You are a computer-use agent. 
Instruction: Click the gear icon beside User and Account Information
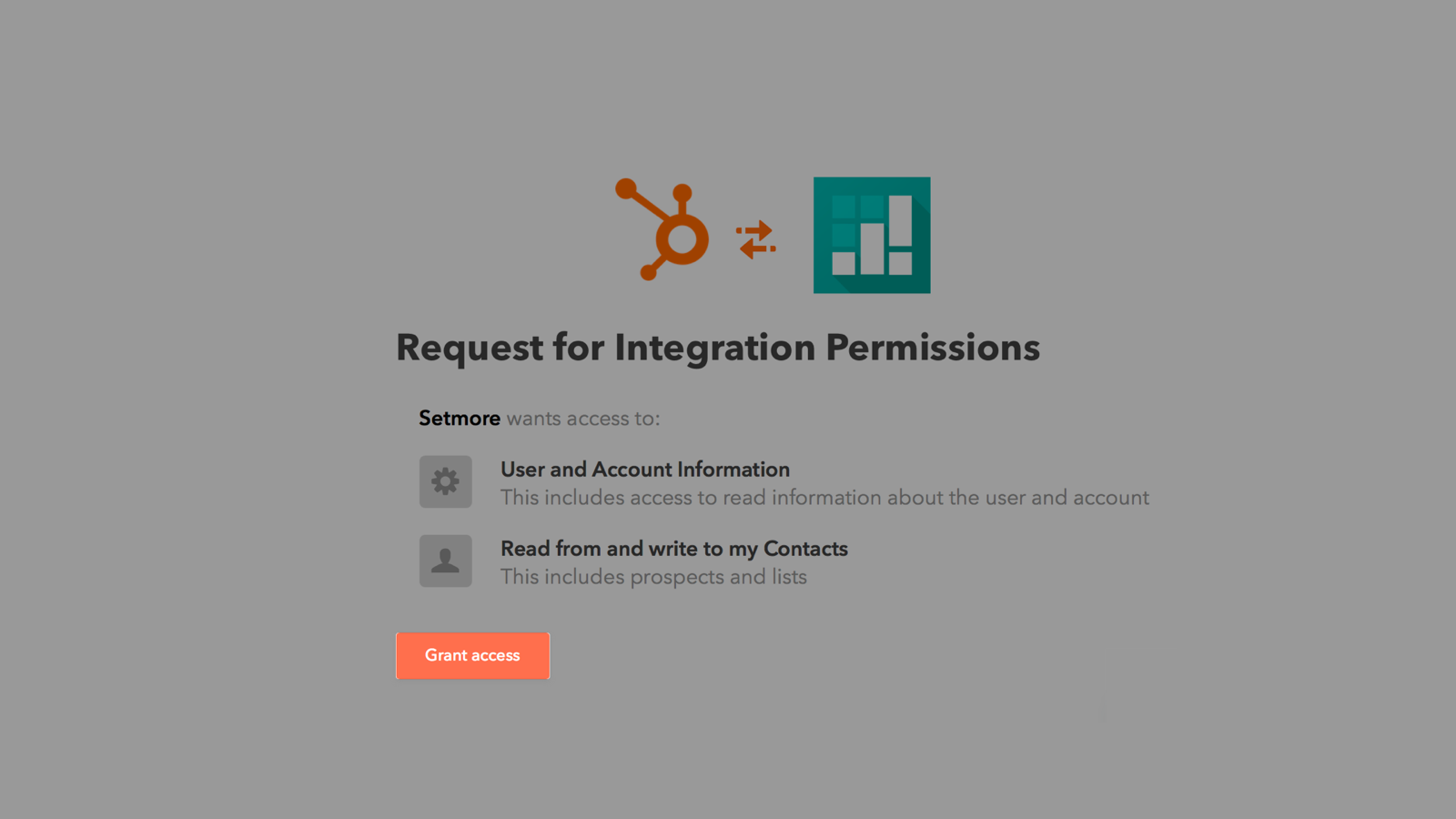tap(445, 481)
